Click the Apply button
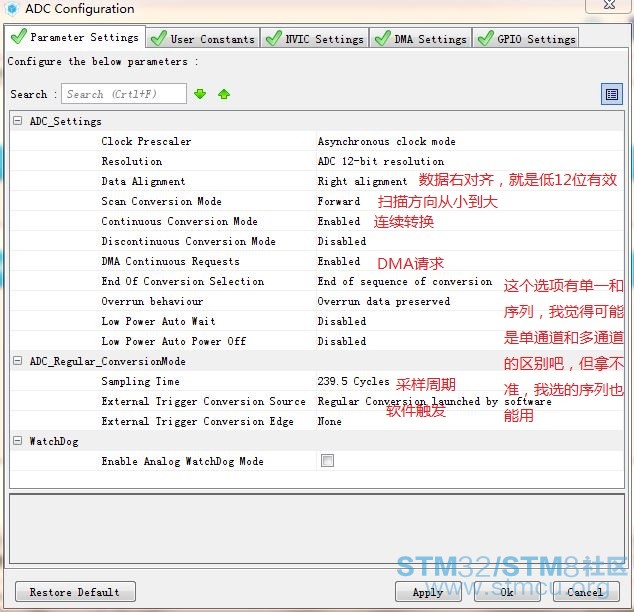 tap(428, 592)
